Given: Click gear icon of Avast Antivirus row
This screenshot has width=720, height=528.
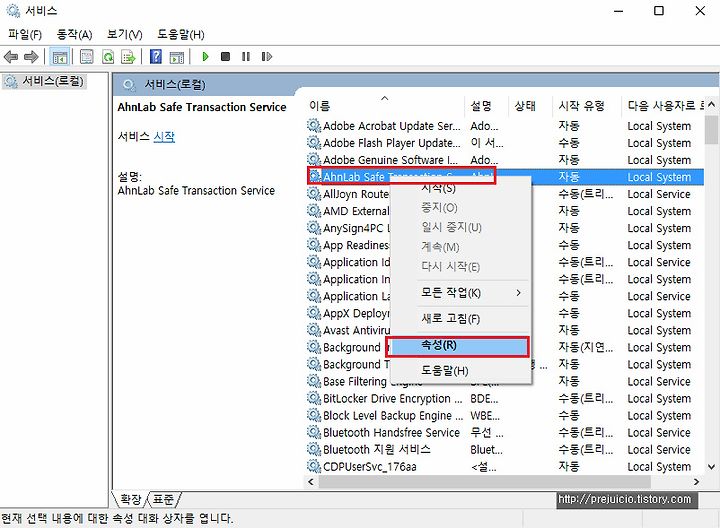Looking at the screenshot, I should tap(314, 330).
